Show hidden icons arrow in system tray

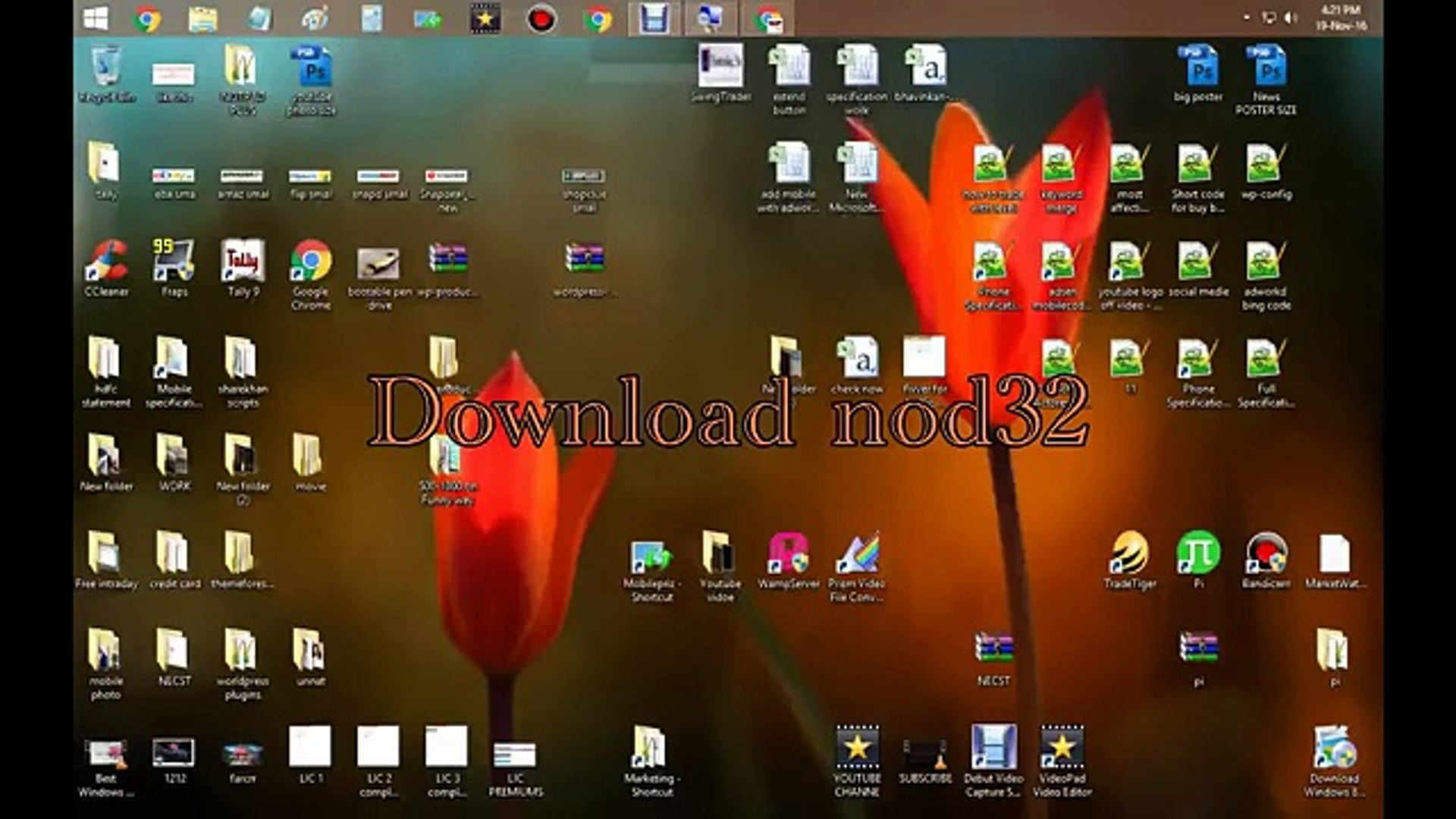(x=1247, y=17)
